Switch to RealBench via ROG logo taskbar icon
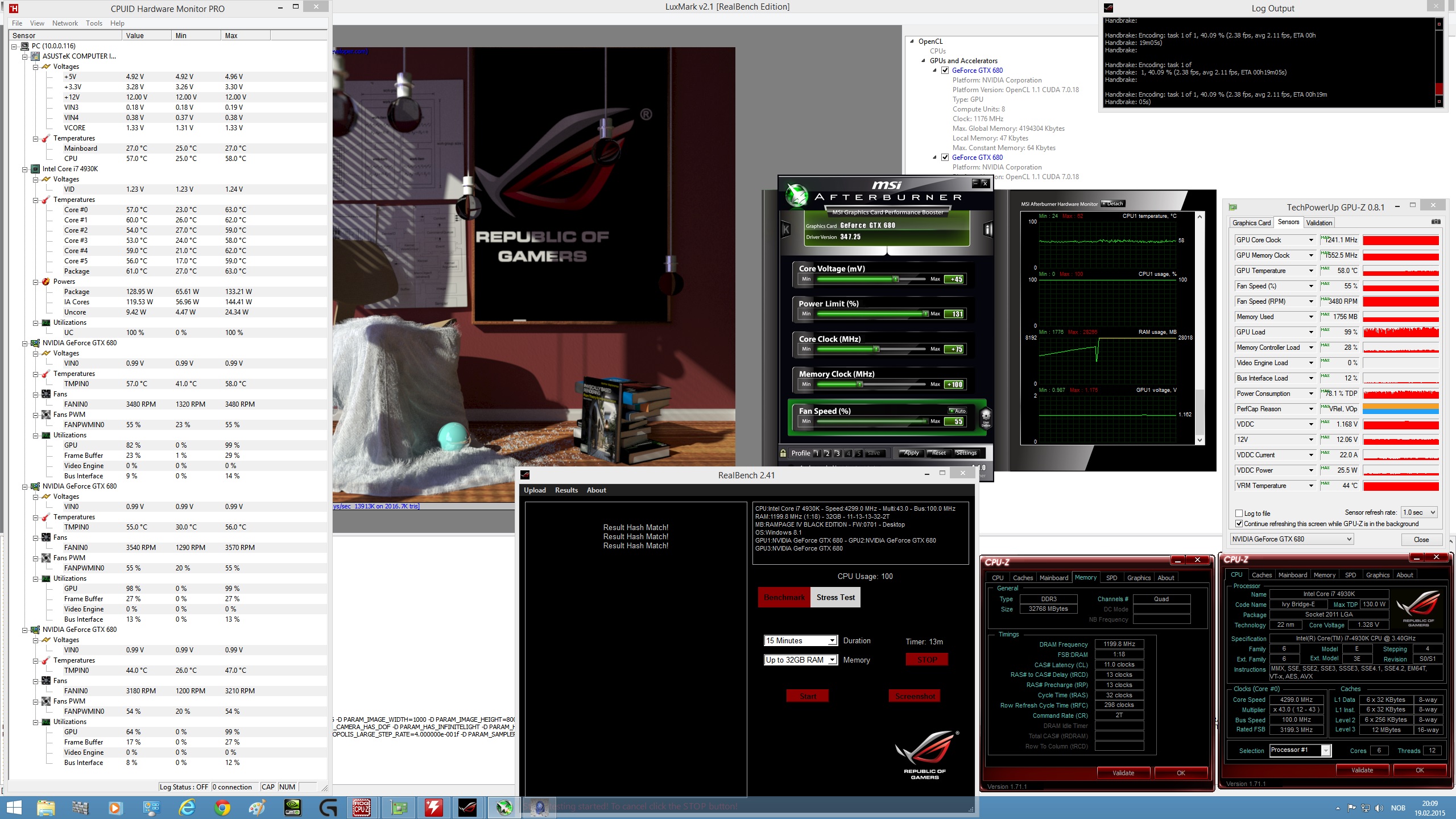1456x819 pixels. [468, 808]
